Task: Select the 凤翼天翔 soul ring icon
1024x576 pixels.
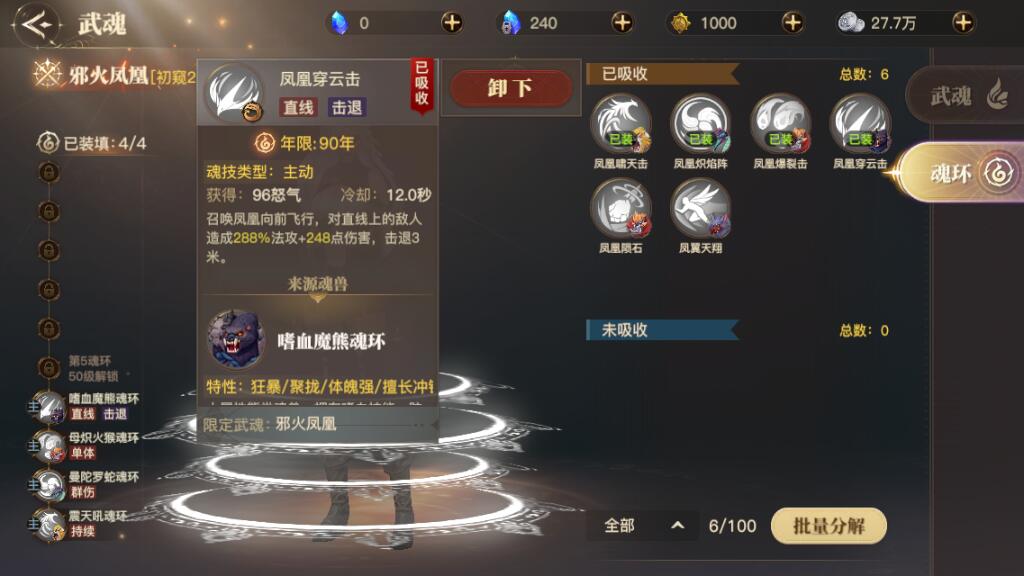Action: tap(701, 208)
